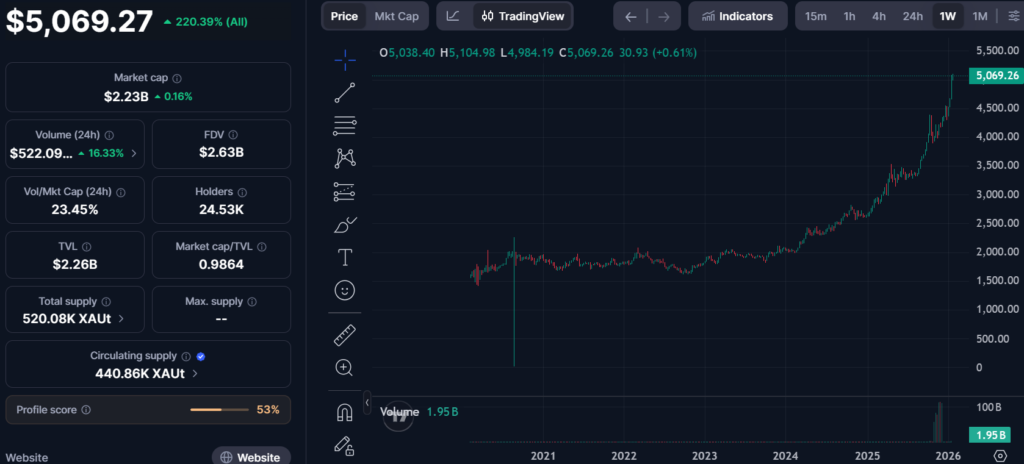This screenshot has width=1024, height=464.
Task: Switch to the Mkt Cap tab
Action: tap(397, 16)
